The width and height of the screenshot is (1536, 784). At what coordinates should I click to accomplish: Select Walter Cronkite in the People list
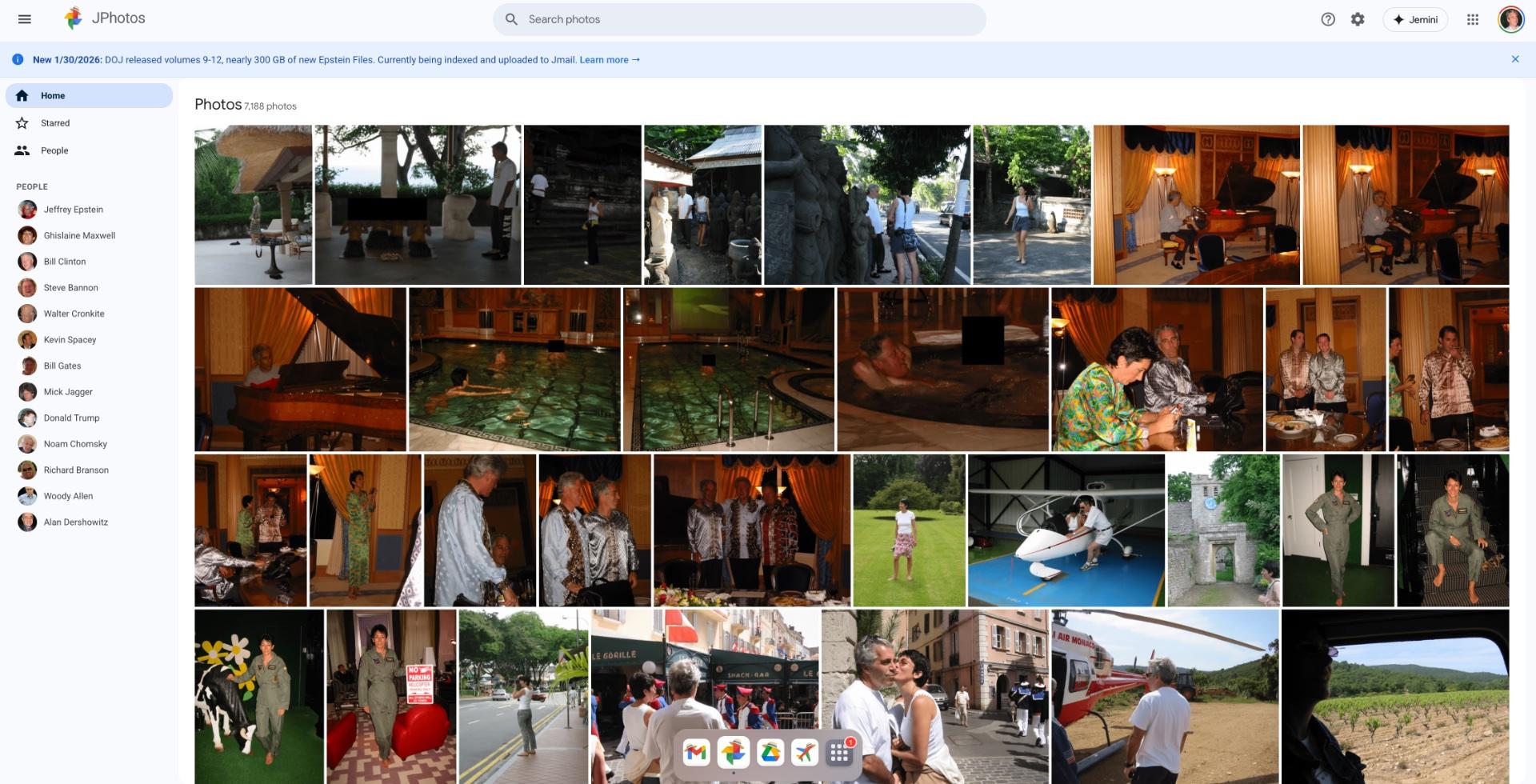[x=74, y=314]
